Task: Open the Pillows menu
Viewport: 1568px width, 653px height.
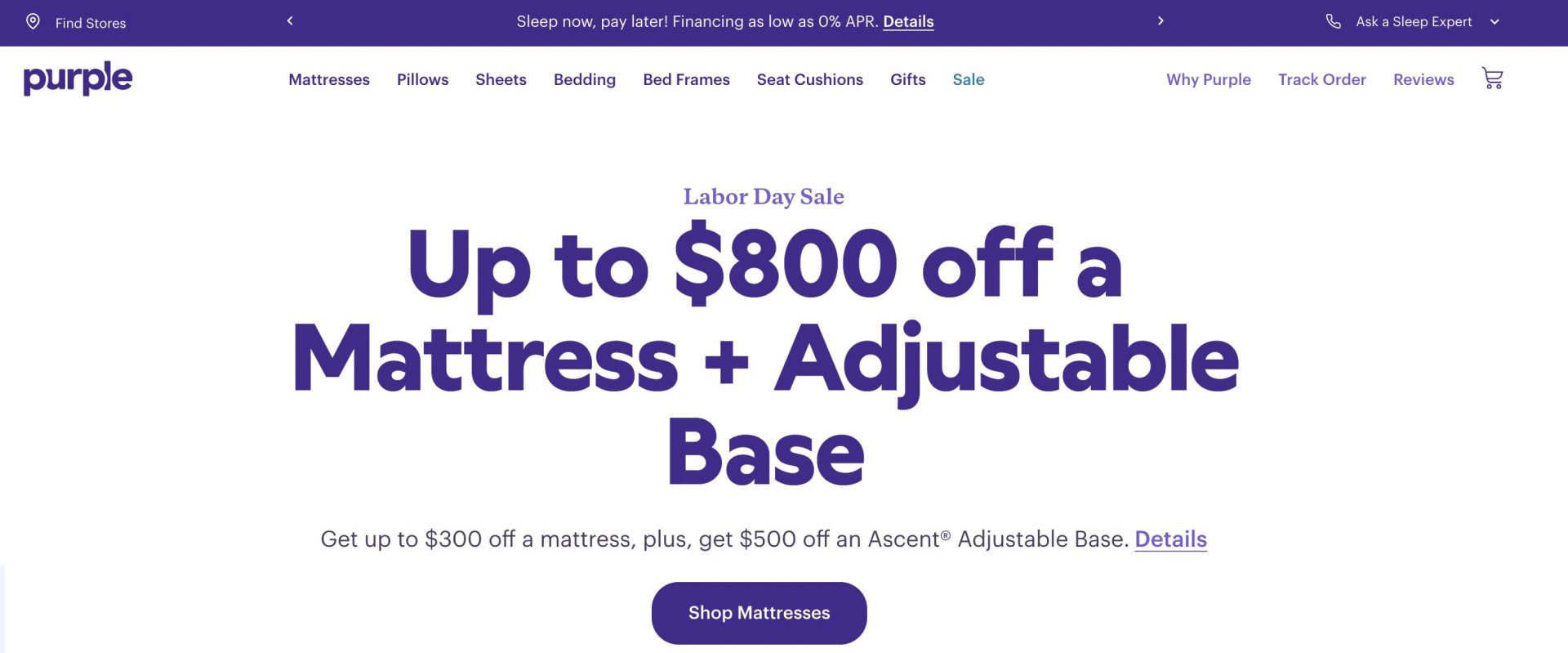Action: [x=422, y=79]
